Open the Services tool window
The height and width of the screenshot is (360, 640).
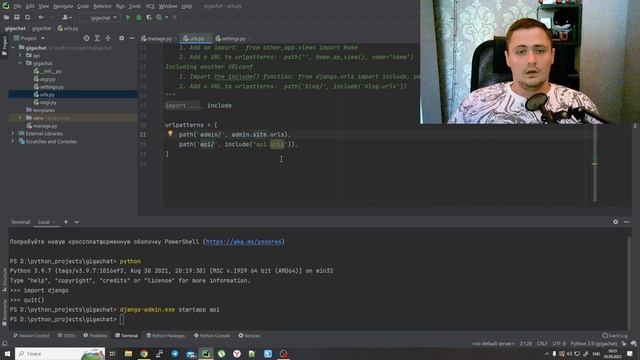[249, 336]
